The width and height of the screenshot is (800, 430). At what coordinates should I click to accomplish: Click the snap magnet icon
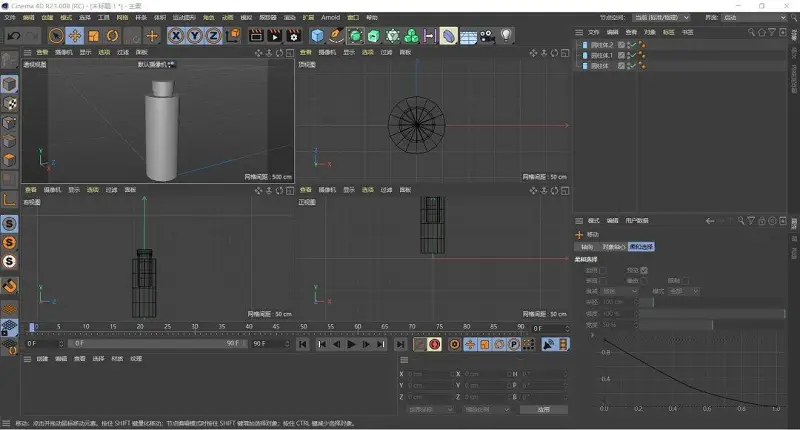10,286
